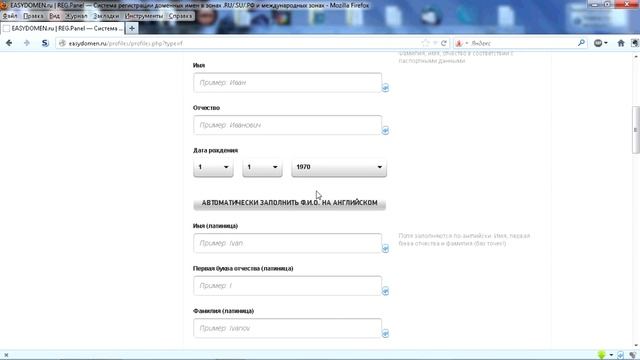Click the toolbar icon right of the Home icon
The height and width of the screenshot is (360, 640).
click(635, 43)
